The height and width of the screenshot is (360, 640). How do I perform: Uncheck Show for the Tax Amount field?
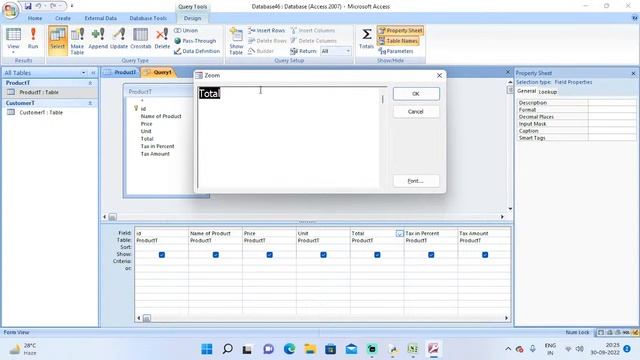coord(485,255)
